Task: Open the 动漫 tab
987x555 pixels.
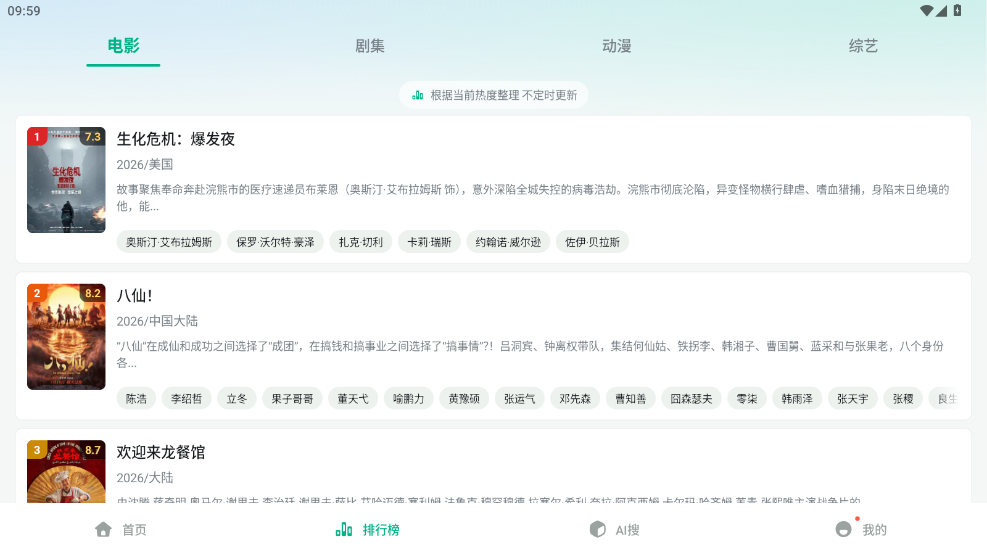Action: 617,46
